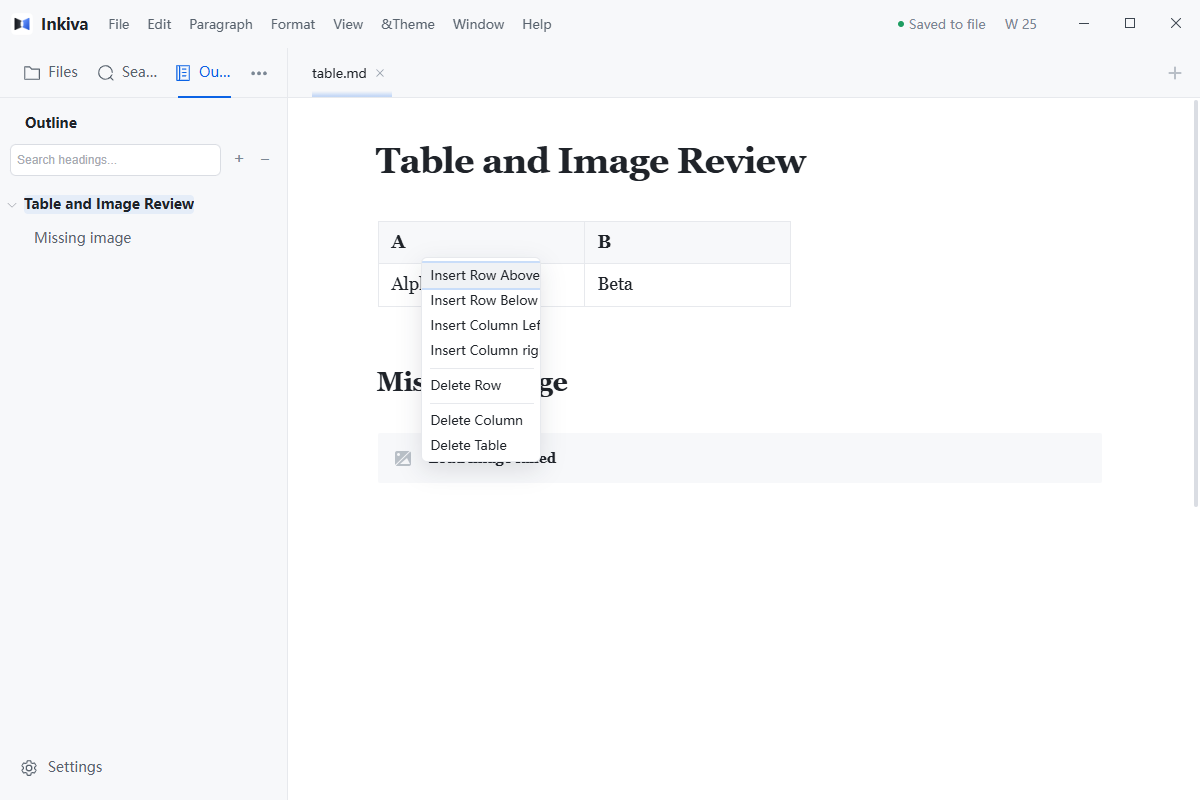Click the Inkiva app logo icon
This screenshot has height=800, width=1200.
pos(22,24)
